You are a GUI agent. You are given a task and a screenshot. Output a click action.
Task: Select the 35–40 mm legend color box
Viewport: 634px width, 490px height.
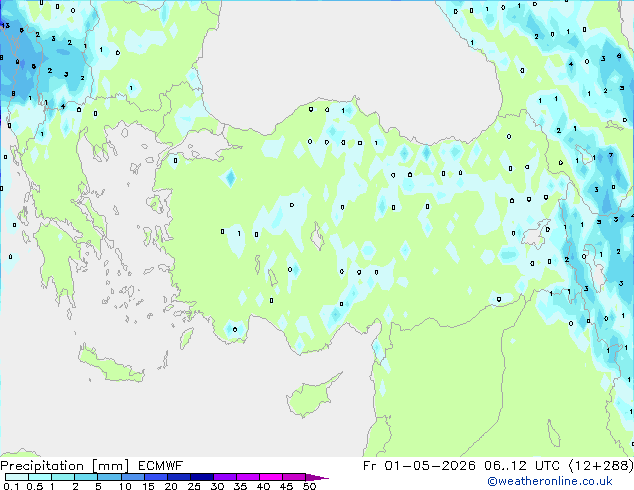click(x=247, y=477)
